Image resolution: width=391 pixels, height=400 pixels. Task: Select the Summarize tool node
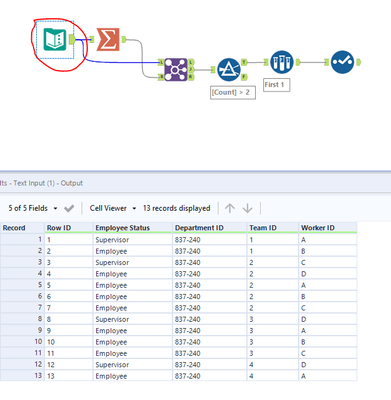pos(108,40)
